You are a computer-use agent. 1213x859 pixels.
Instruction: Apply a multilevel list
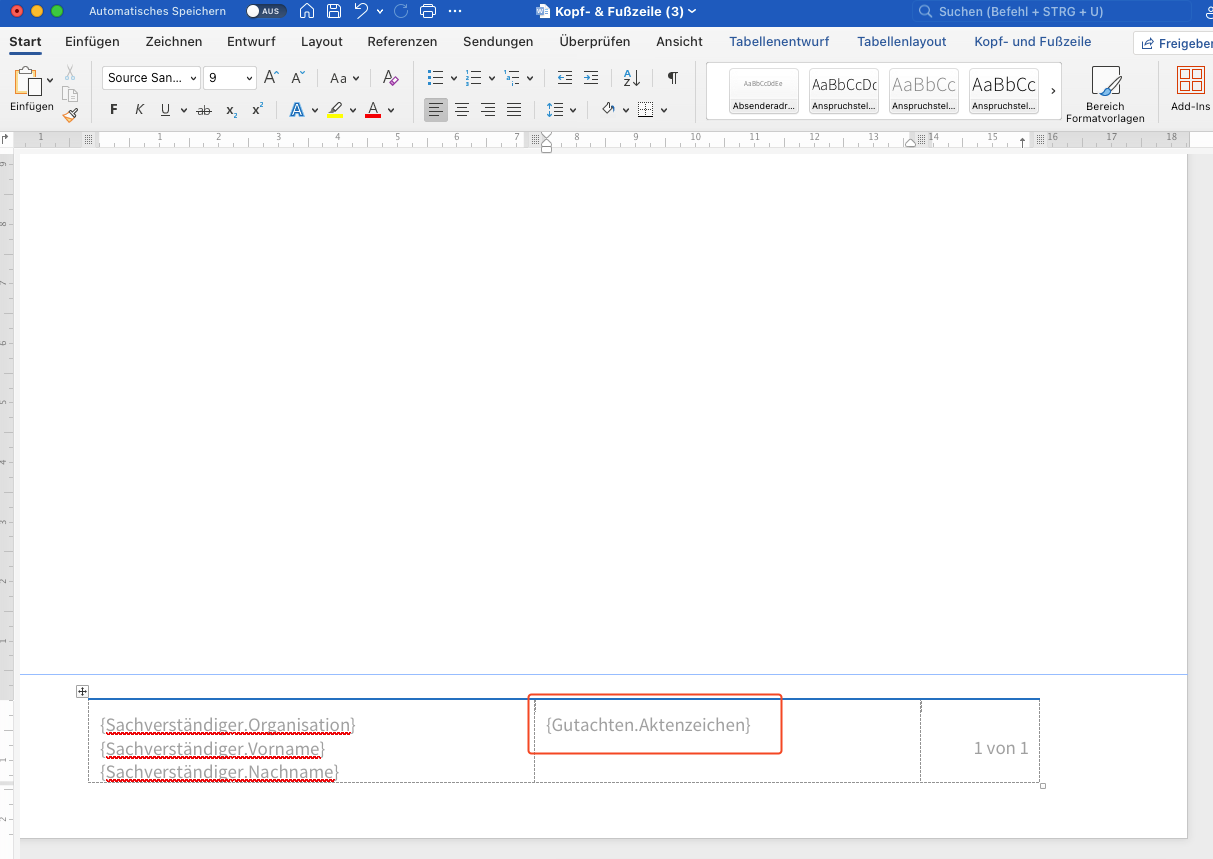(511, 78)
